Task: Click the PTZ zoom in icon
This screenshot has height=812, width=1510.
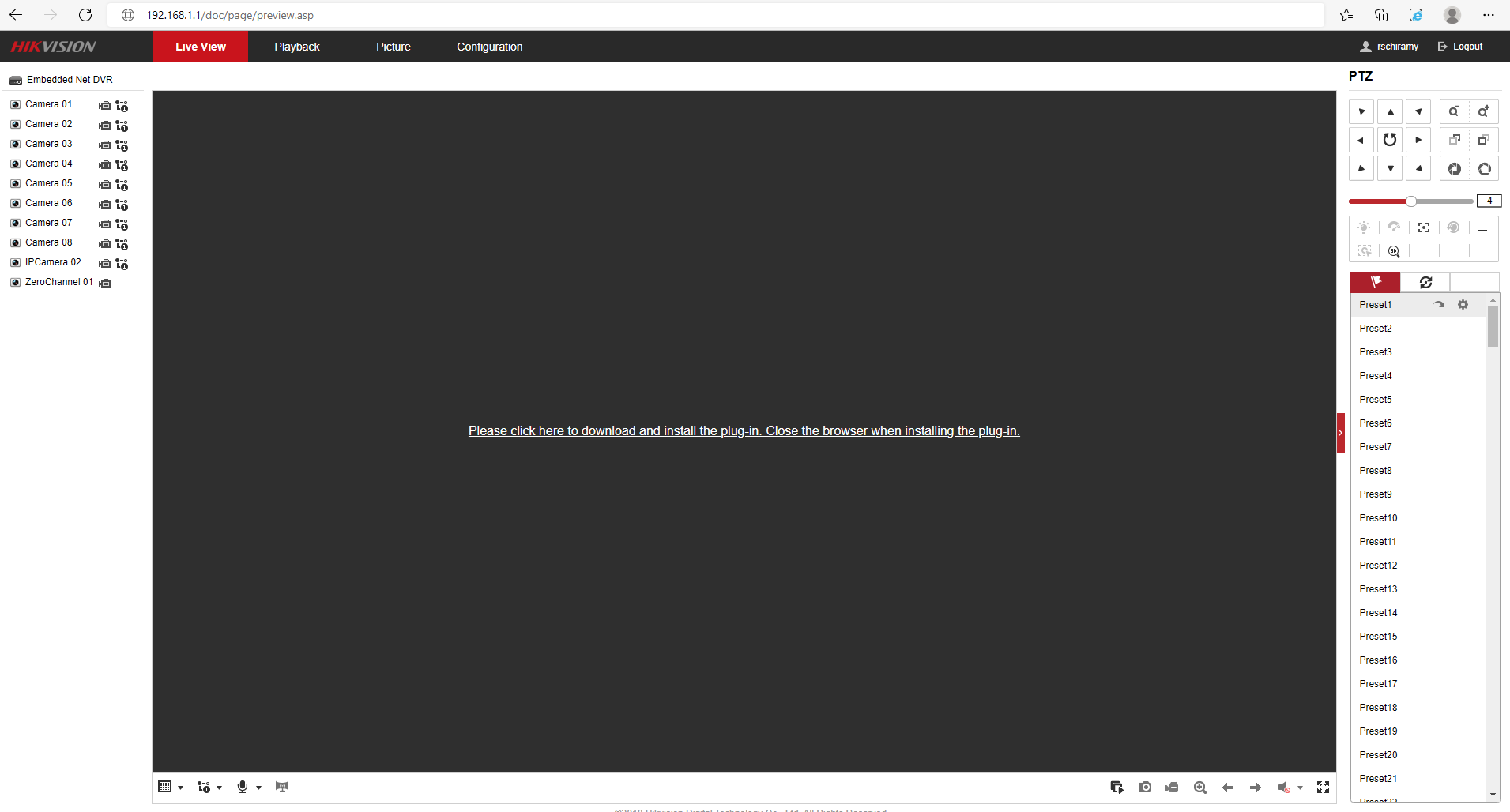Action: point(1483,111)
